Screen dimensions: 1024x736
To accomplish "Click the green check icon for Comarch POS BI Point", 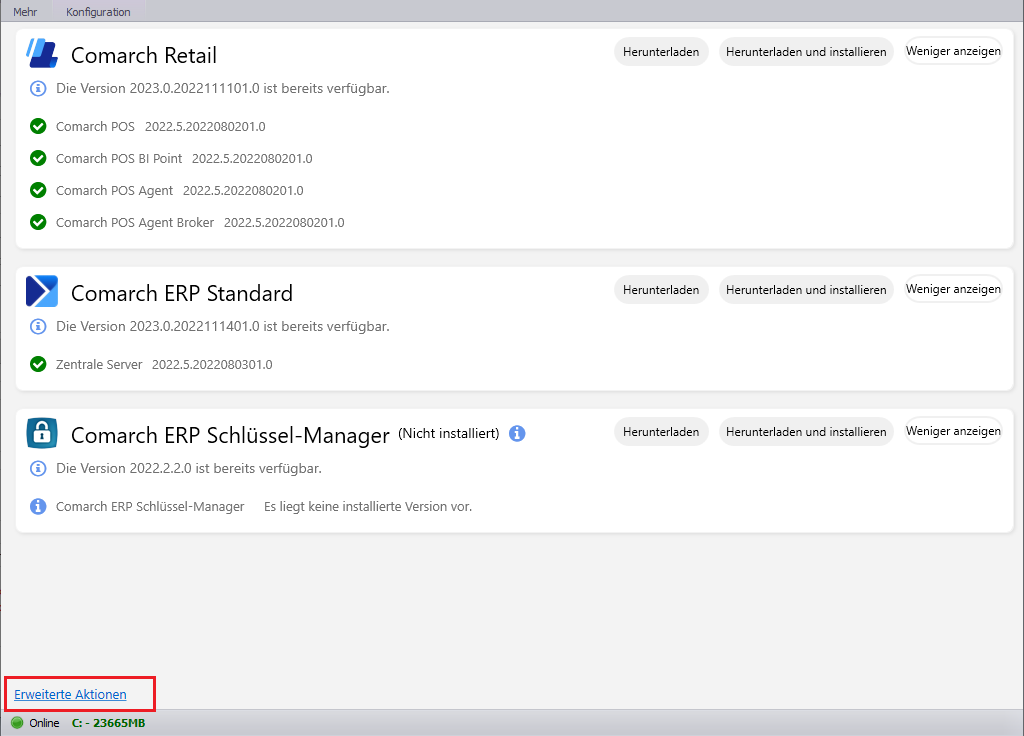I will 38,158.
